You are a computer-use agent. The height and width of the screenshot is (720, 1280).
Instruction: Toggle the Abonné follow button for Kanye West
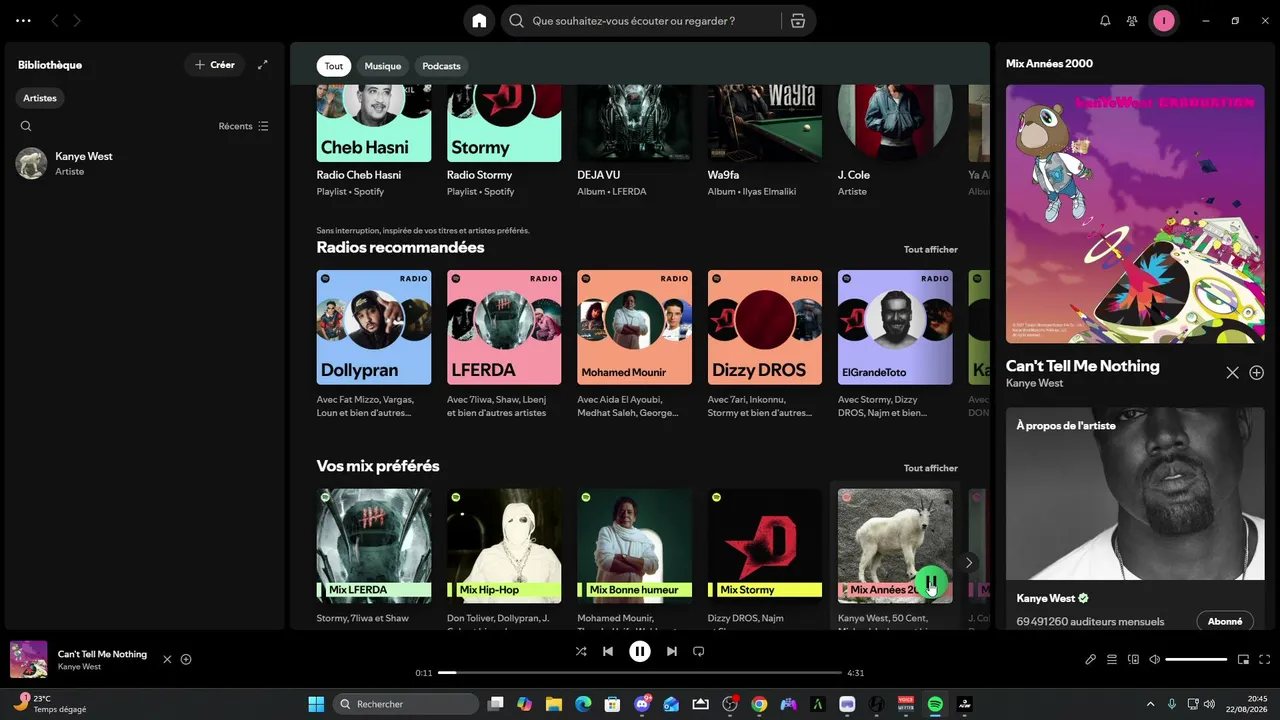coord(1225,621)
